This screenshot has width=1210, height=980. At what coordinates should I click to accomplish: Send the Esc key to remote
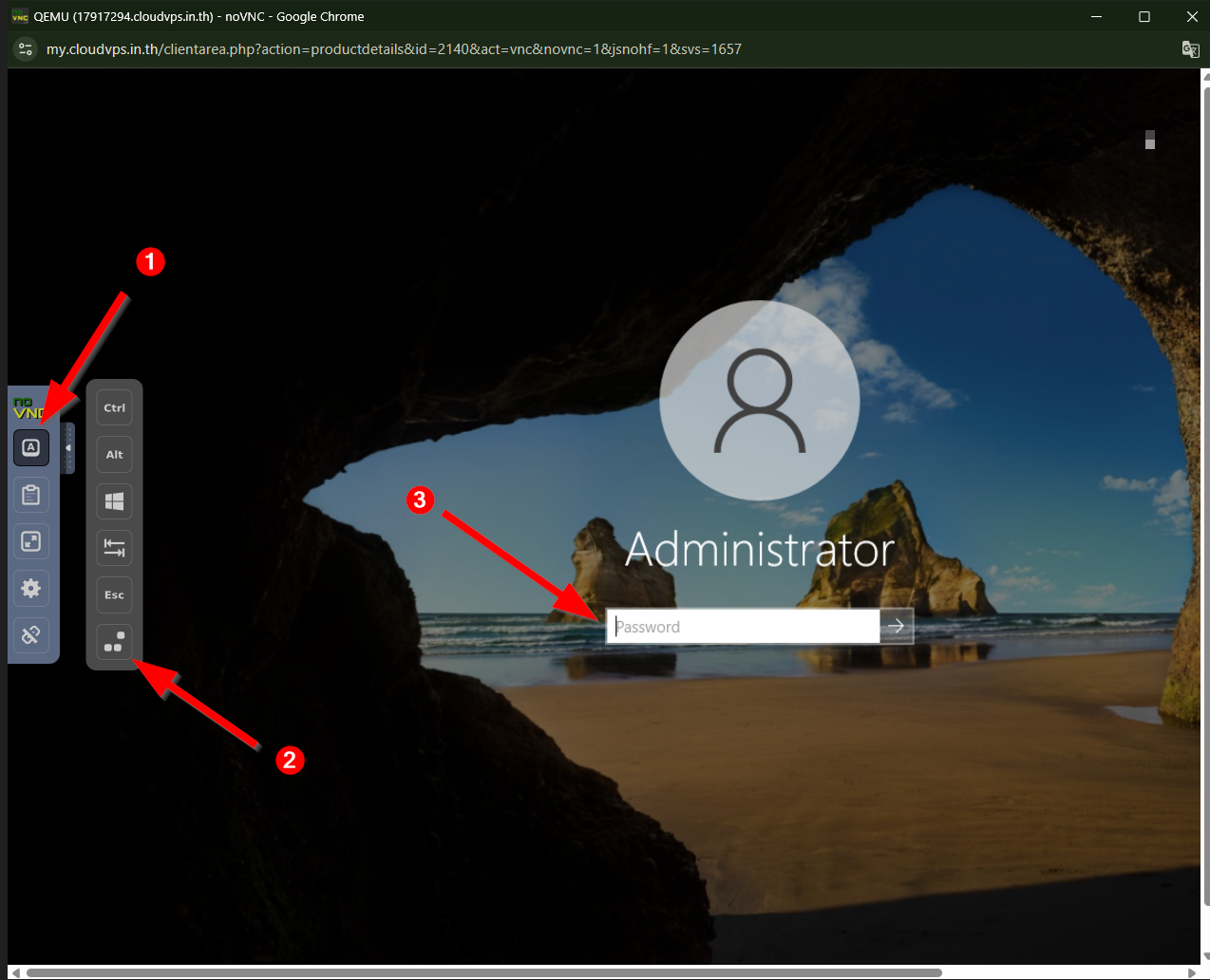click(x=114, y=594)
